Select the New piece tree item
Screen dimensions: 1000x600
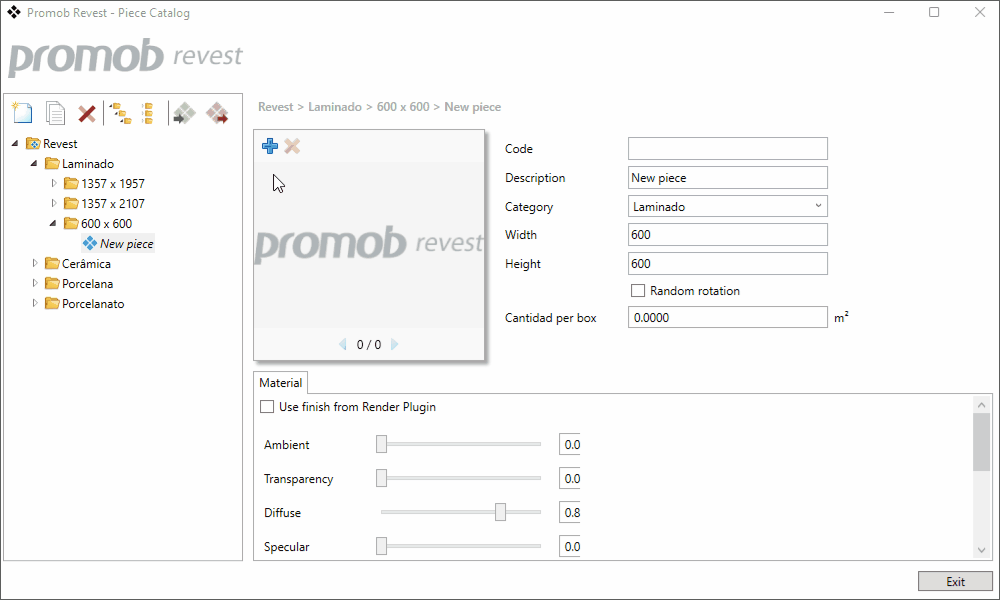pos(118,244)
